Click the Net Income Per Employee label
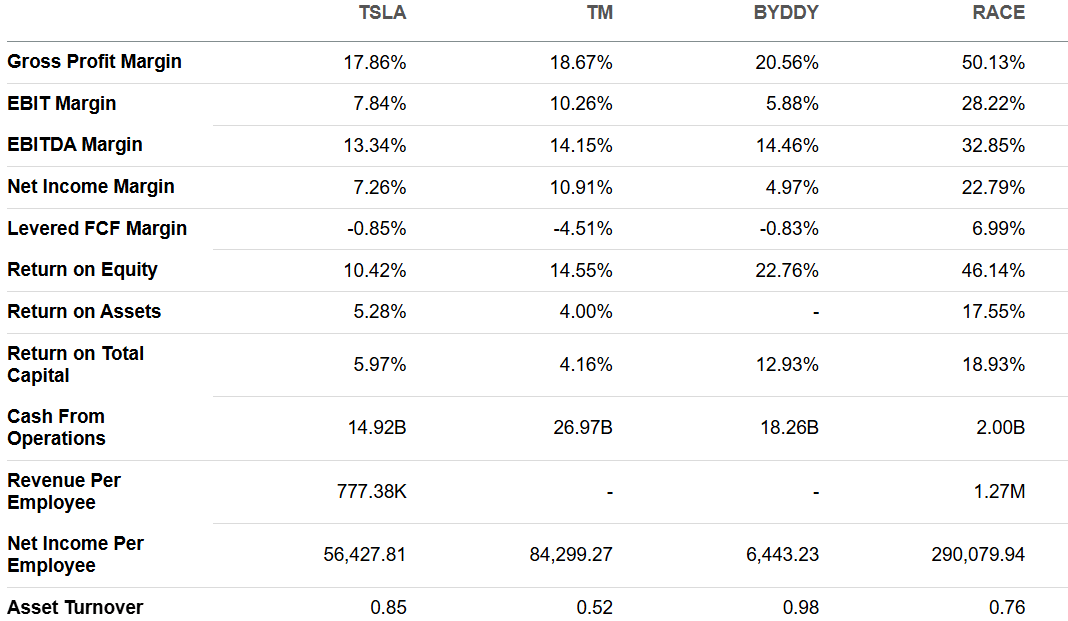Screen dimensions: 1068x621 tap(76, 554)
